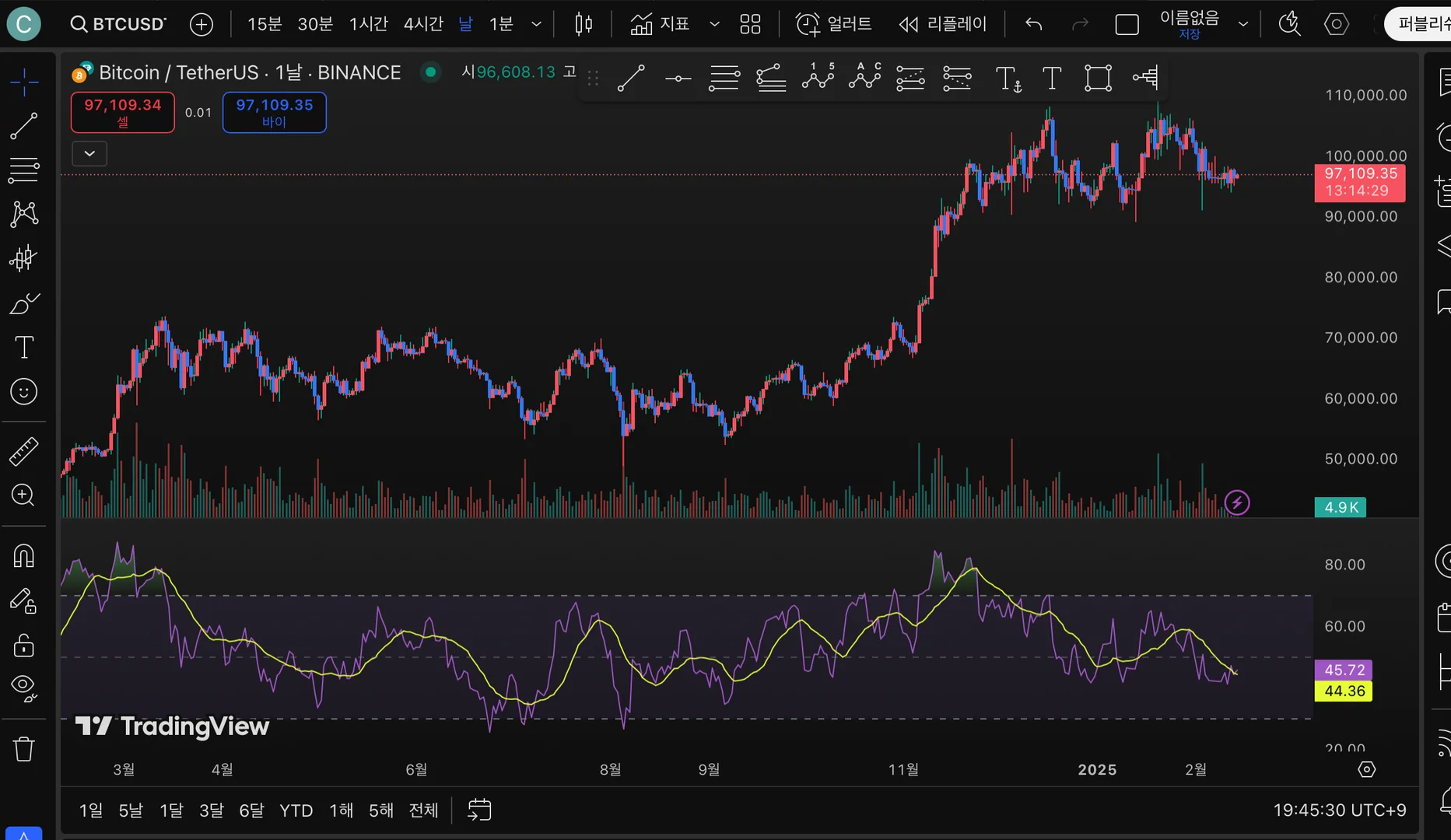Click the blue 97,109.35 buy button
Viewport: 1451px width, 840px height.
point(274,112)
